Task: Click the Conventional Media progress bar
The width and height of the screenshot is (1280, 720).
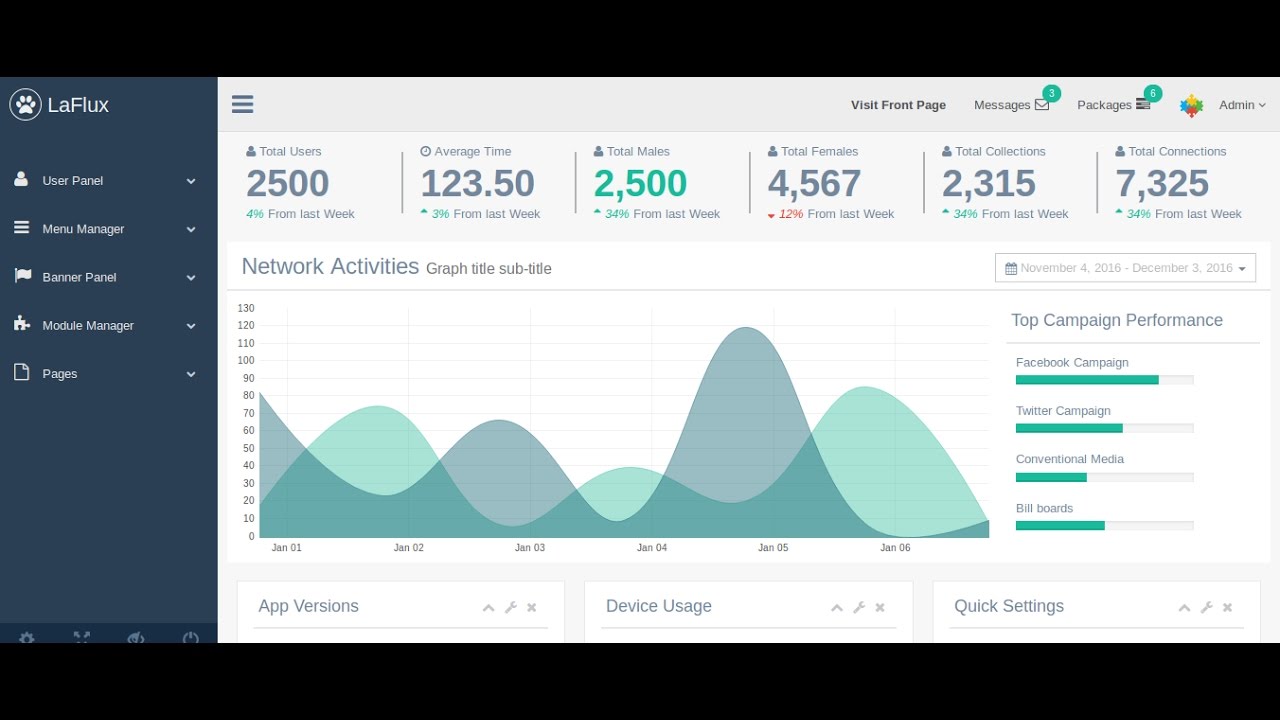Action: (x=1104, y=477)
